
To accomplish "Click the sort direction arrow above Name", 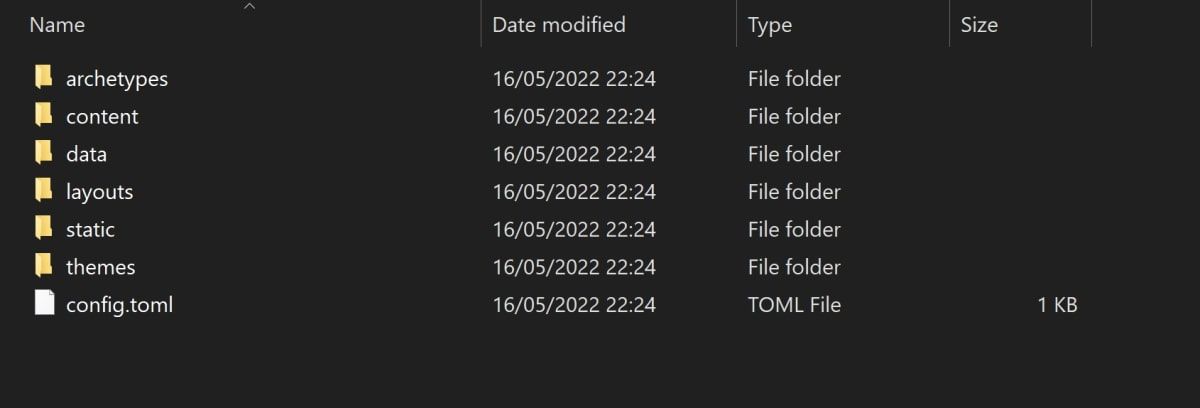I will point(250,7).
